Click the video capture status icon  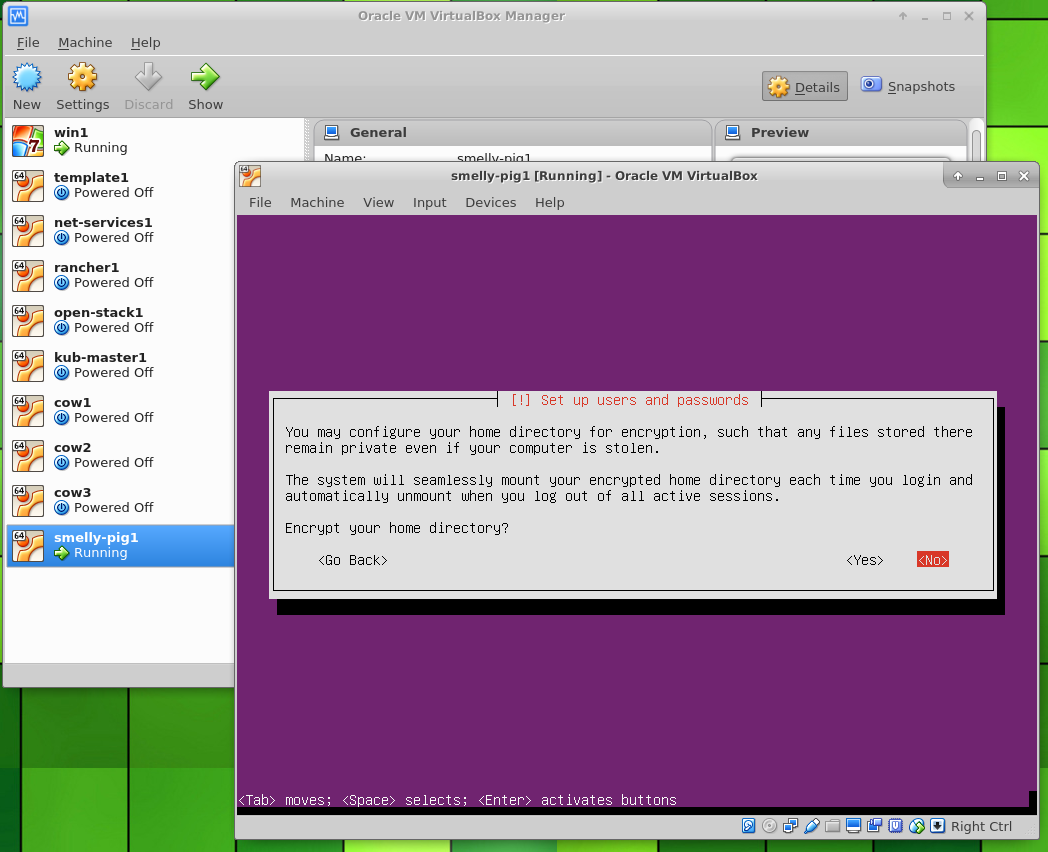[874, 826]
